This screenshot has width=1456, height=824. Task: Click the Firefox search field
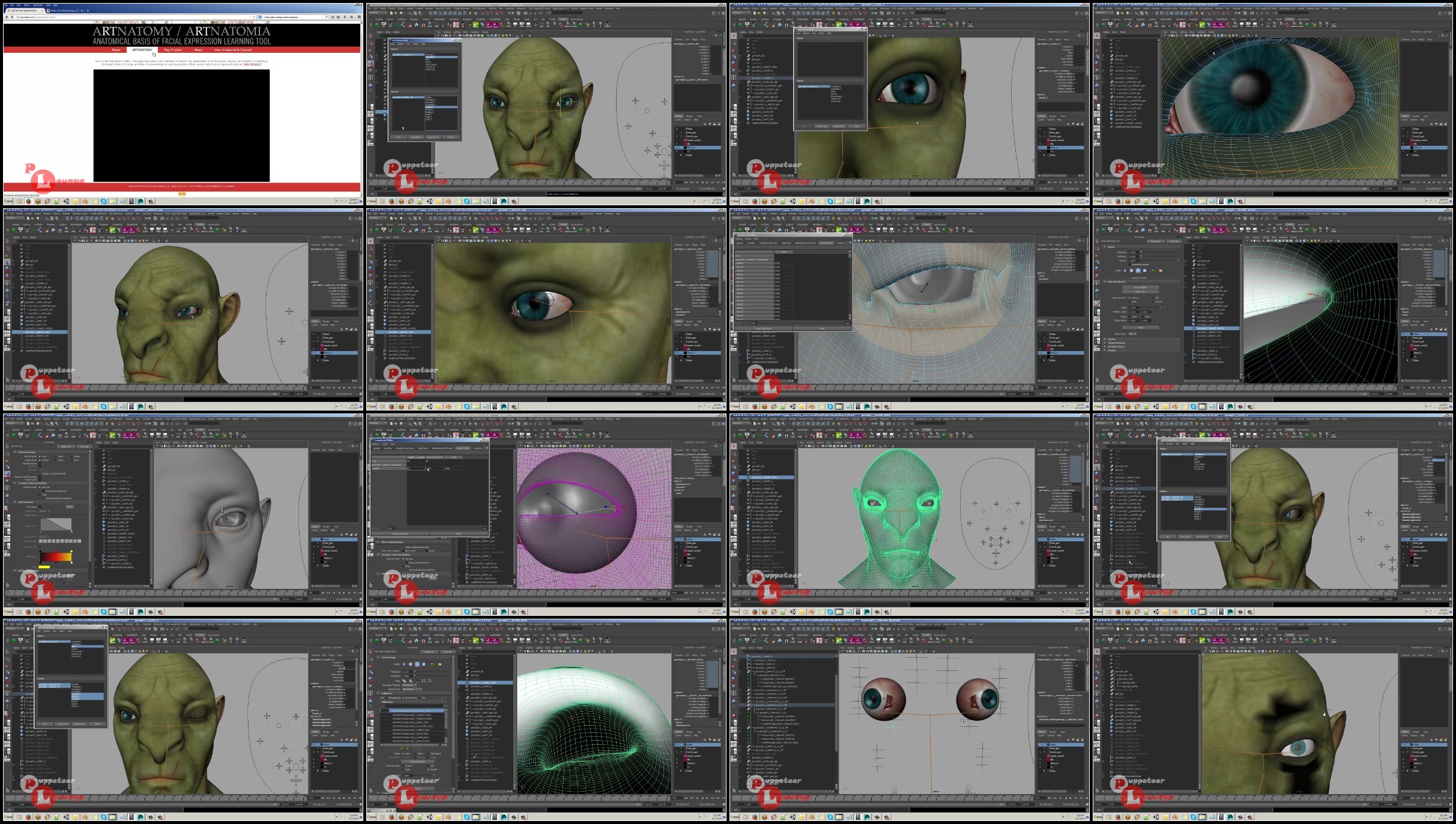(x=294, y=17)
